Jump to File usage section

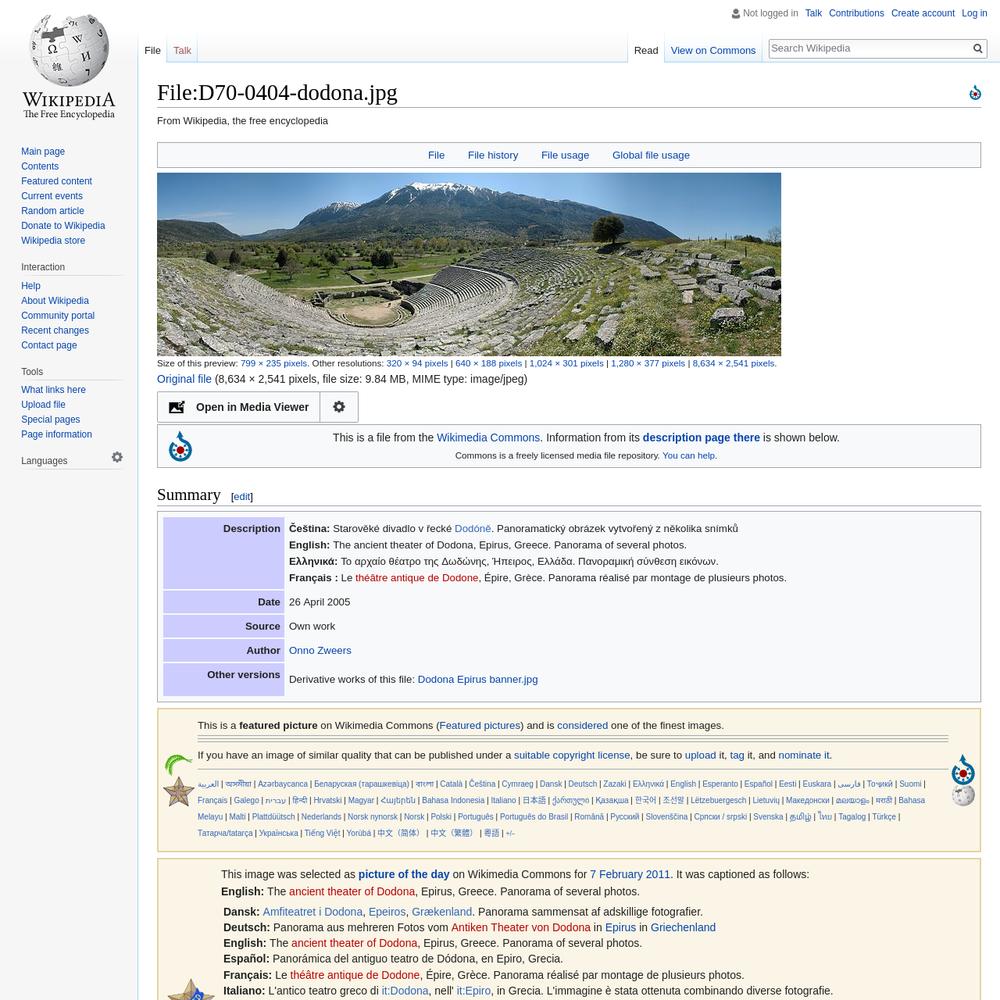[565, 155]
